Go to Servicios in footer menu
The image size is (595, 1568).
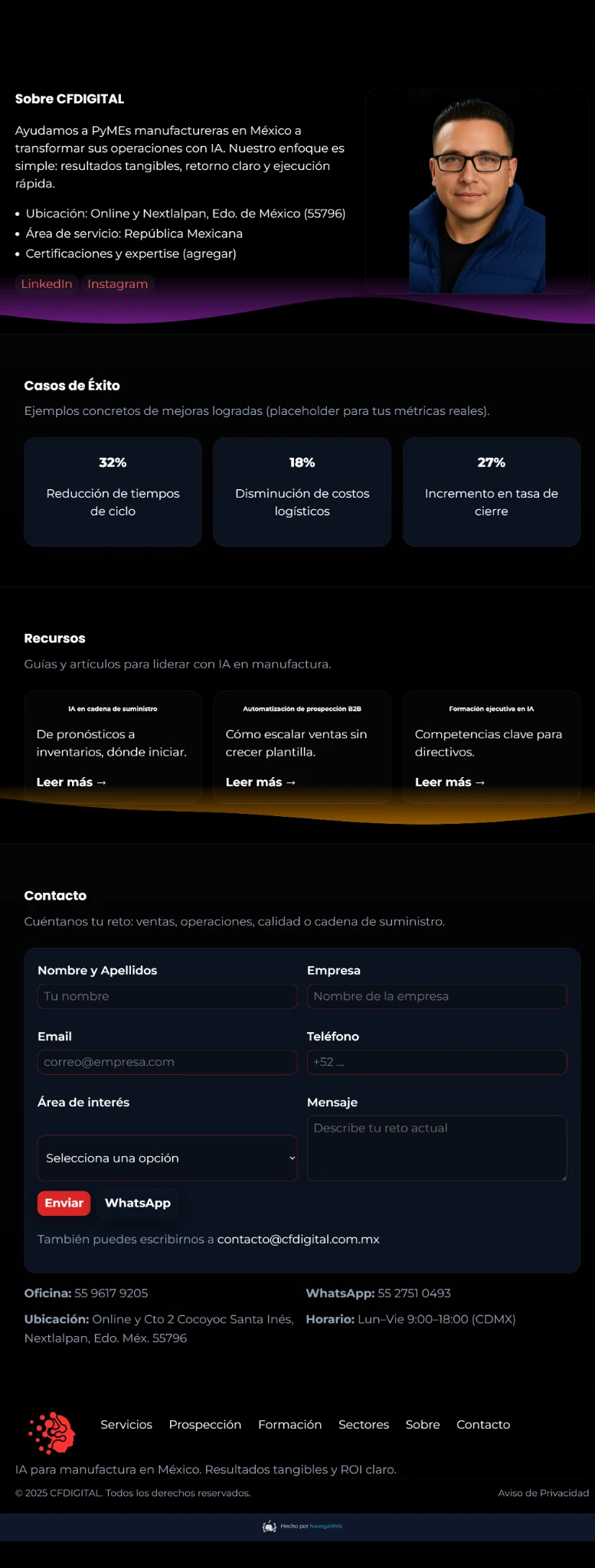(x=126, y=1424)
